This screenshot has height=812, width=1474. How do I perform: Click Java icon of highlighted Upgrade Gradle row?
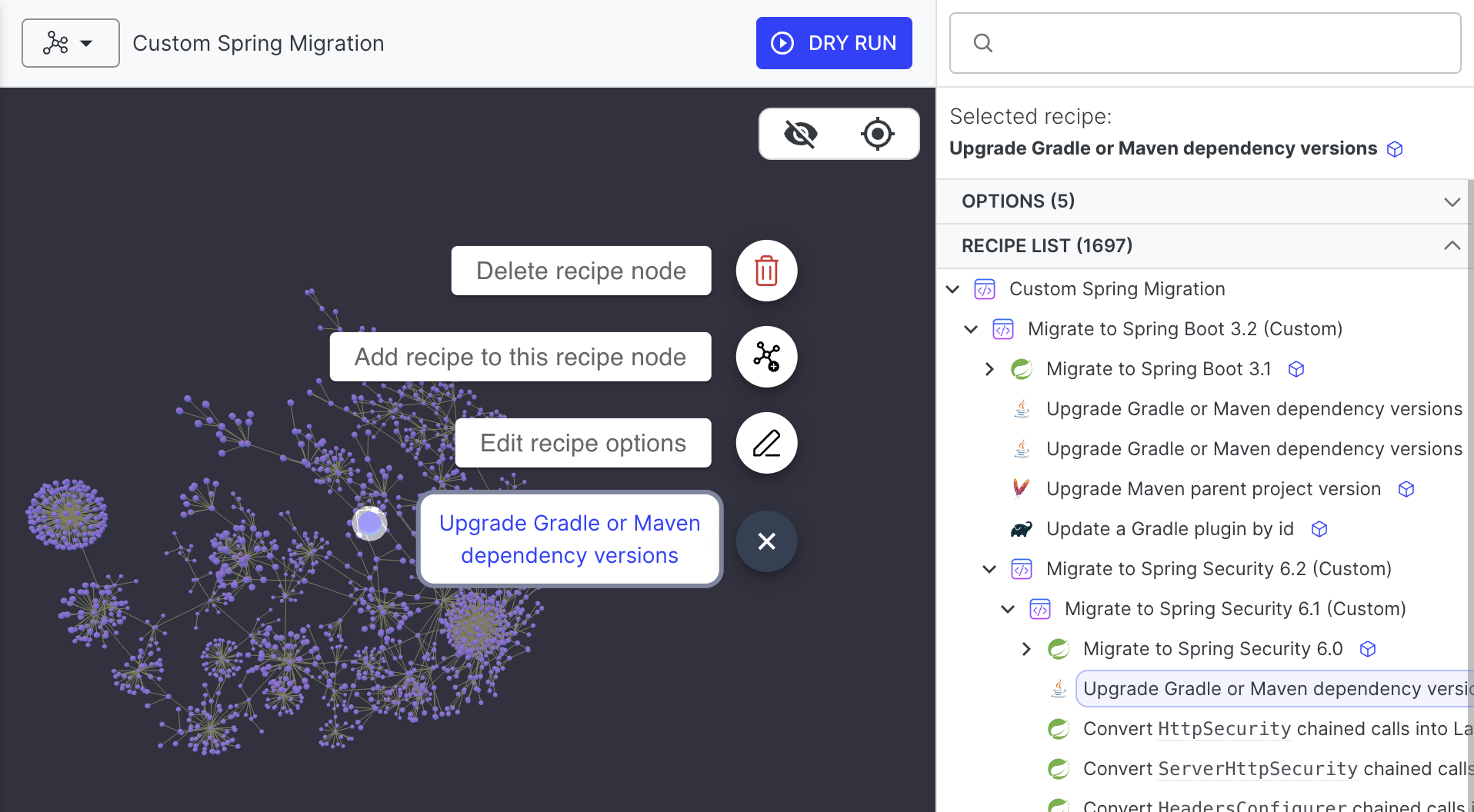coord(1059,689)
